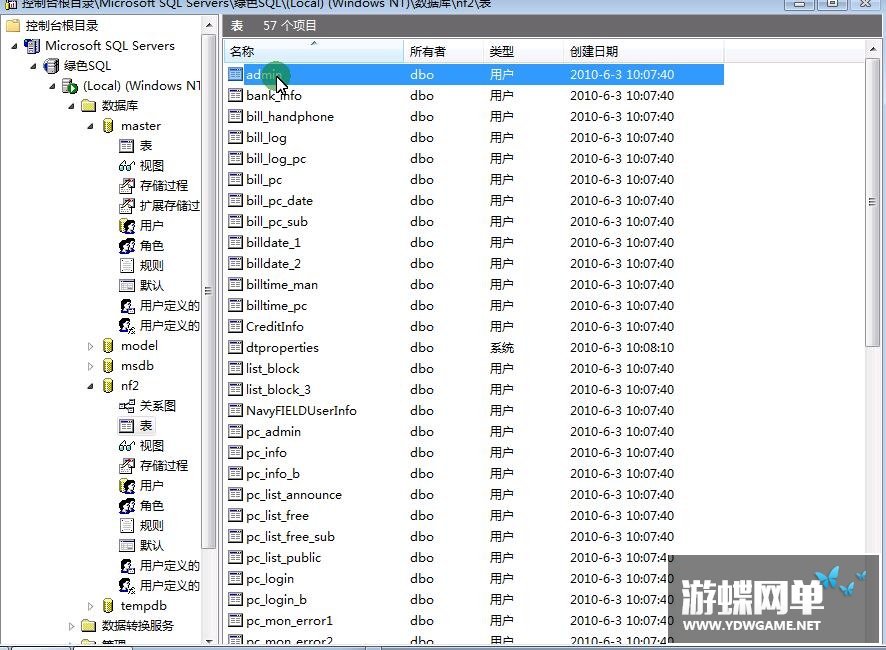Click the tree pane vertical scrollbar thumb
This screenshot has width=886, height=650.
pos(209,291)
